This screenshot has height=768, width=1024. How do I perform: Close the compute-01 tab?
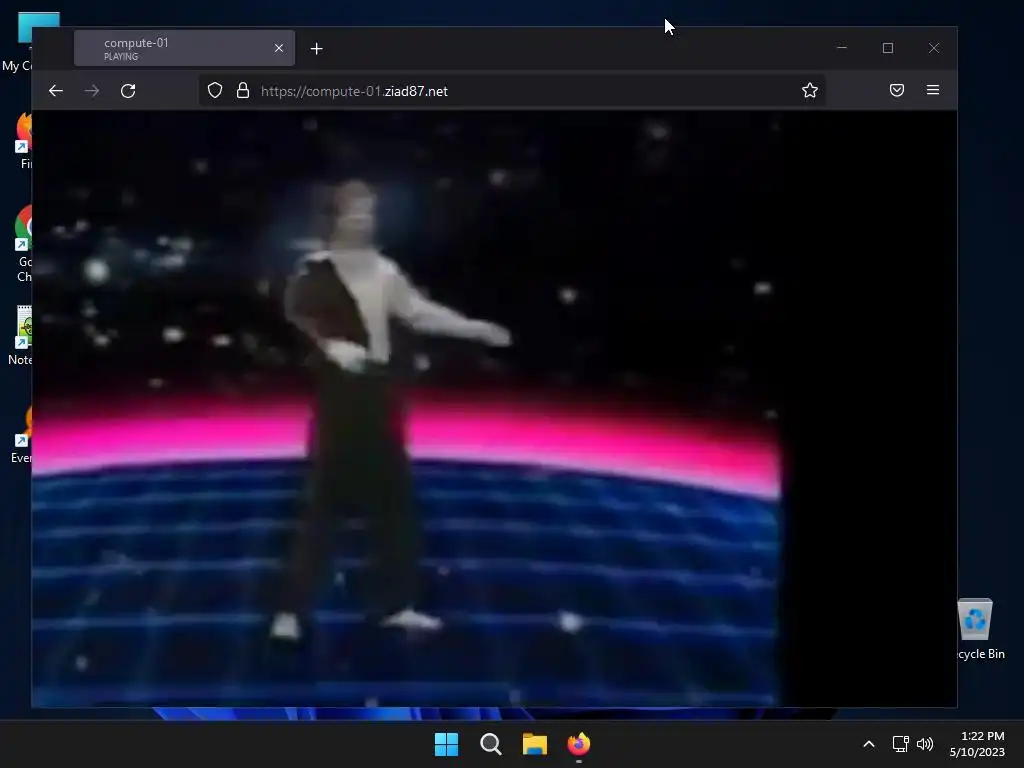coord(279,48)
